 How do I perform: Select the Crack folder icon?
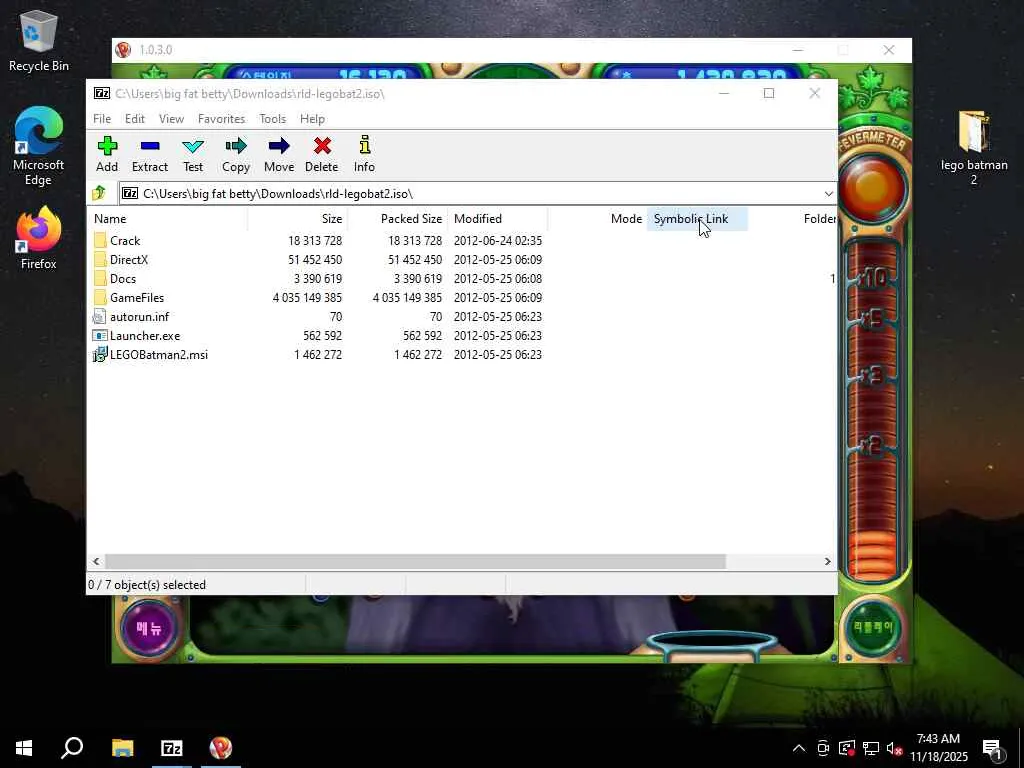coord(100,240)
